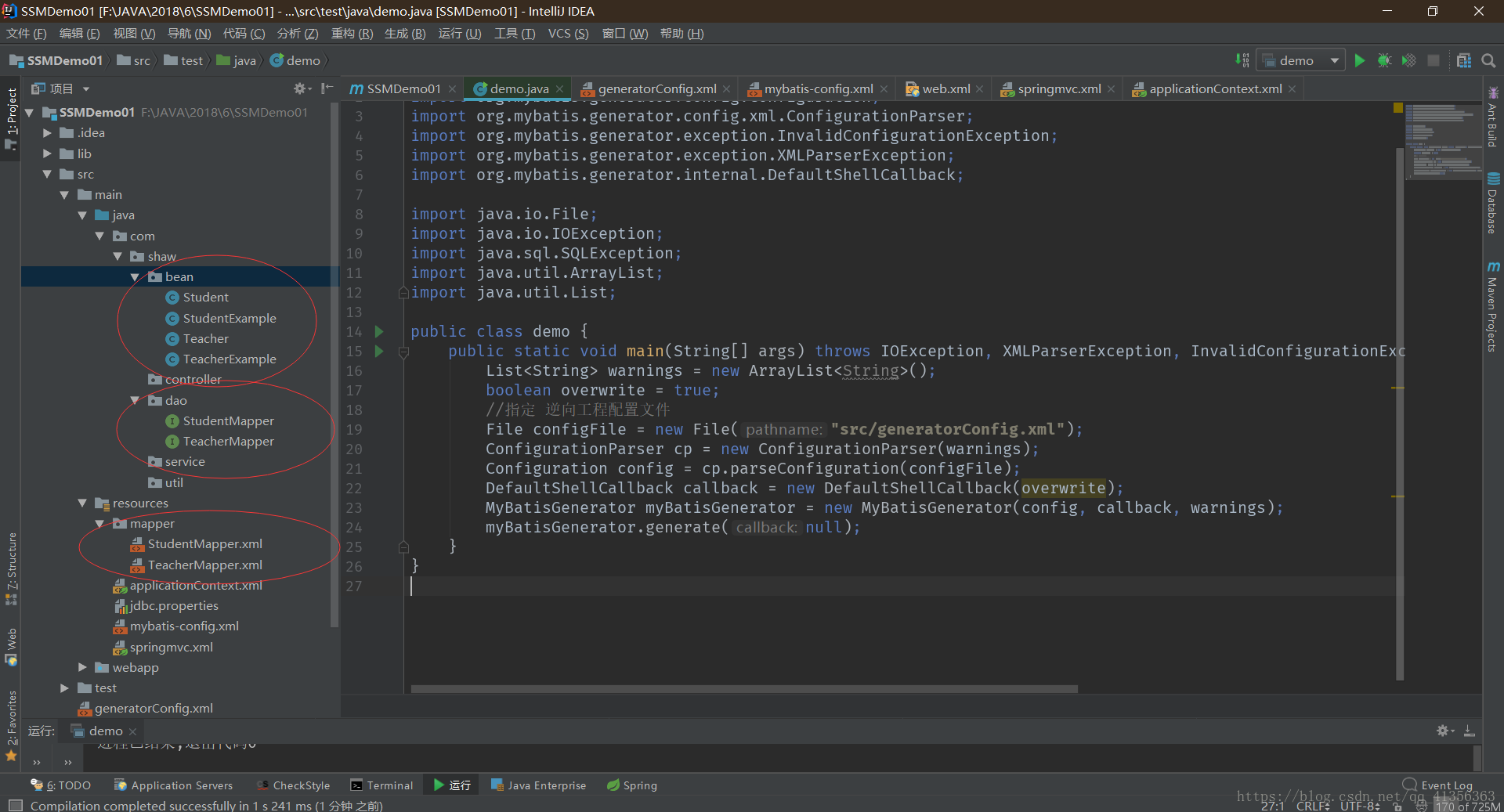
Task: Open the Ant Build side panel
Action: tap(1493, 117)
